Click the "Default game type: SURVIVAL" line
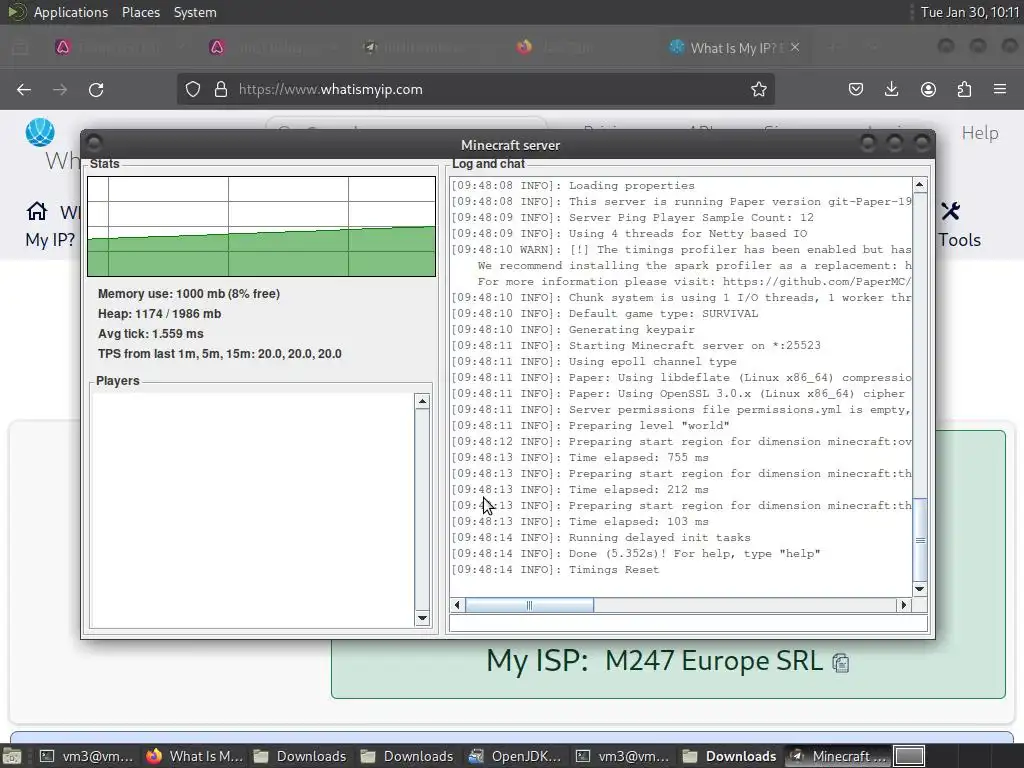 click(x=605, y=313)
